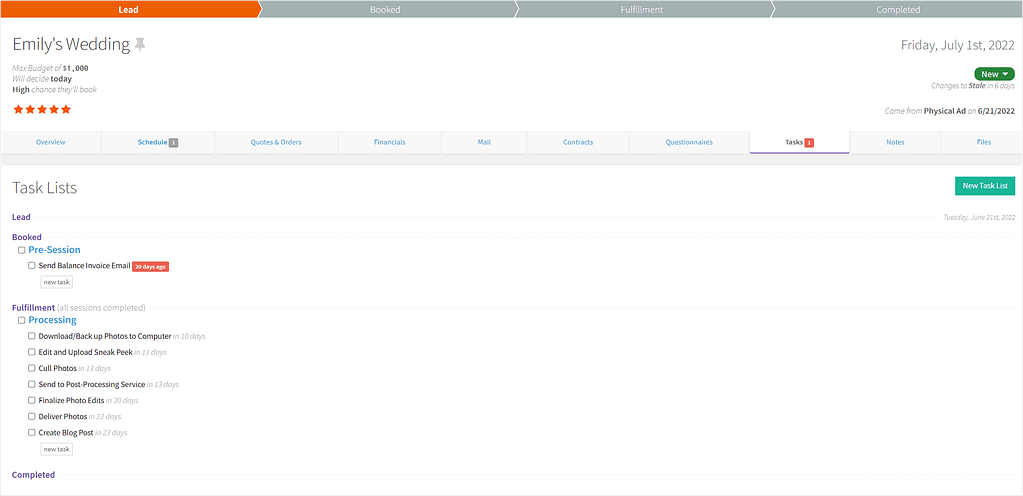Viewport: 1023px width, 496px height.
Task: Select the Fulfillment pipeline stage
Action: [641, 9]
